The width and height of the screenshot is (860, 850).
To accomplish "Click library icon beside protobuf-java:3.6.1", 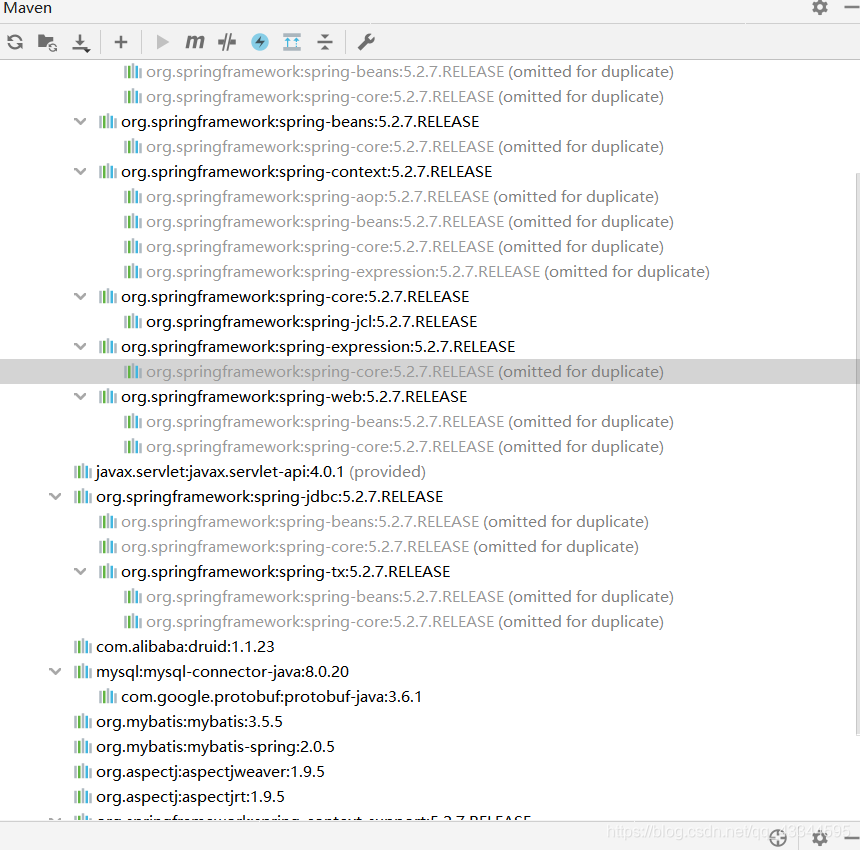I will [108, 696].
